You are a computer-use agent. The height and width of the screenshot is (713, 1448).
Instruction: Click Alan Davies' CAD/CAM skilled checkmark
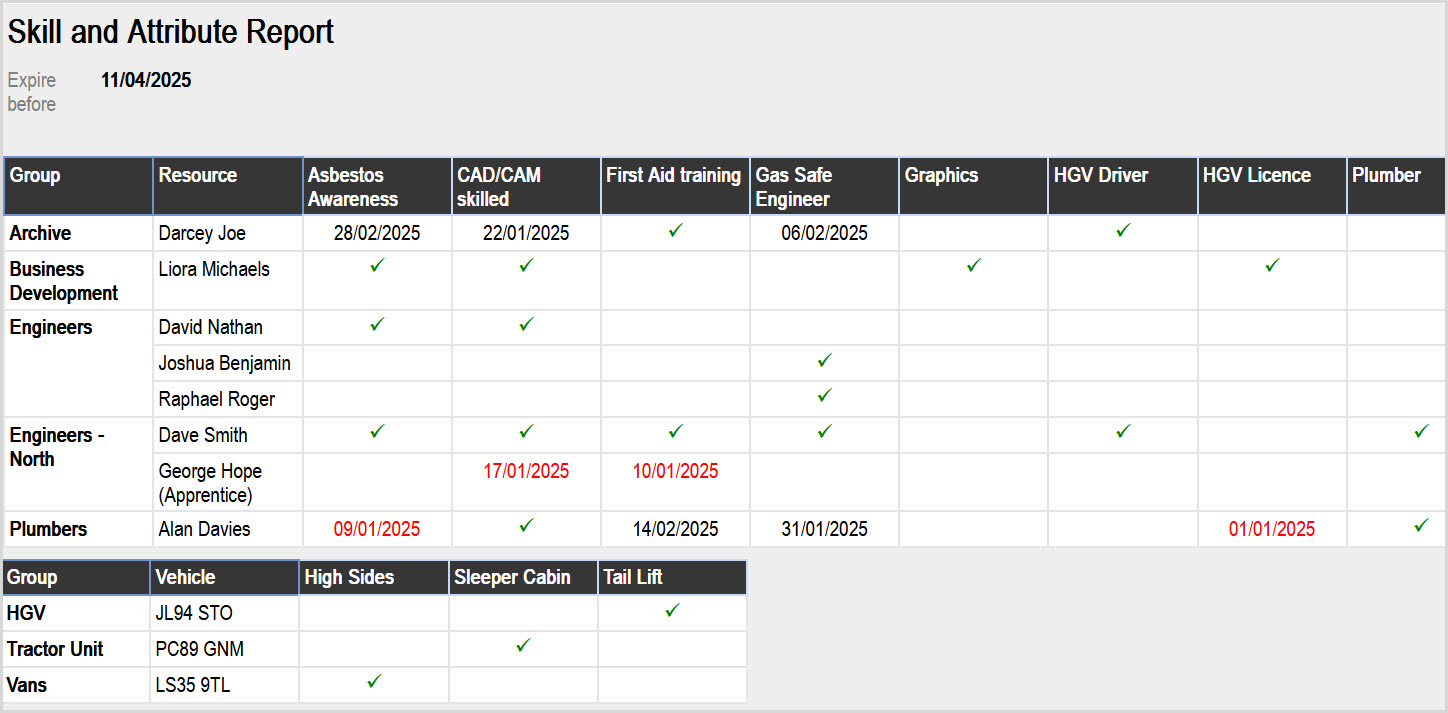point(526,526)
